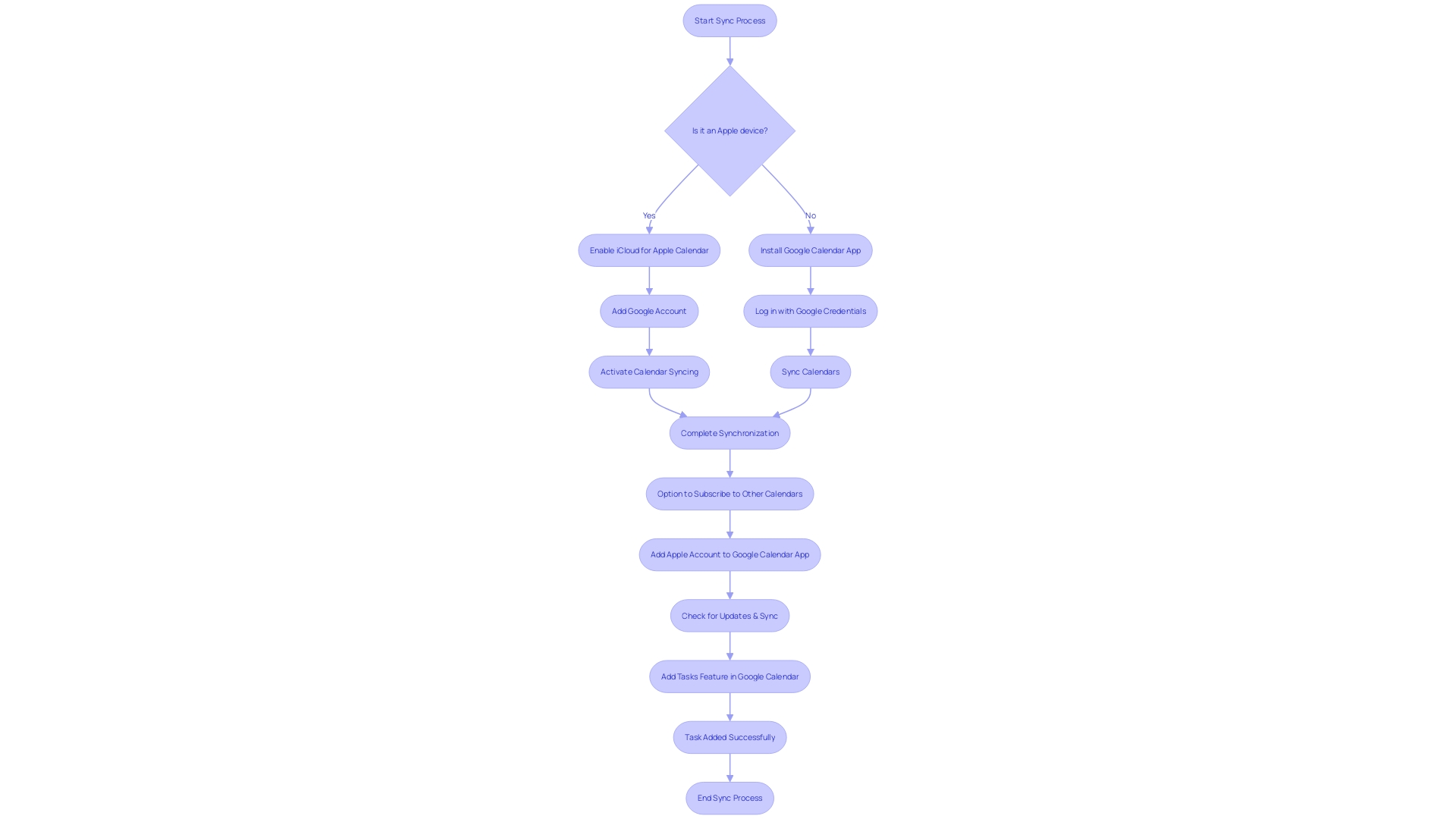
Task: Select the Log in with Google Credentials node
Action: 810,311
